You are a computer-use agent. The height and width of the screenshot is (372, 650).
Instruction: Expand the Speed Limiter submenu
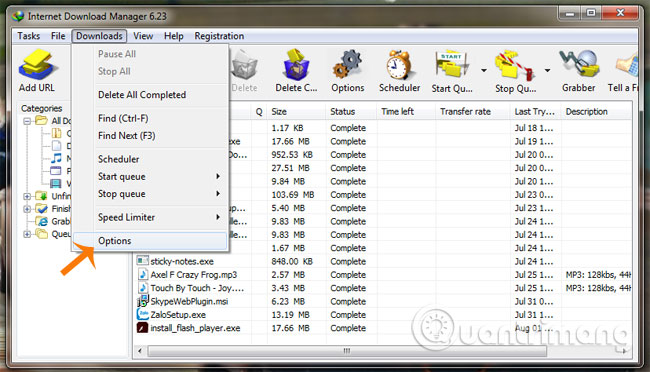[218, 217]
